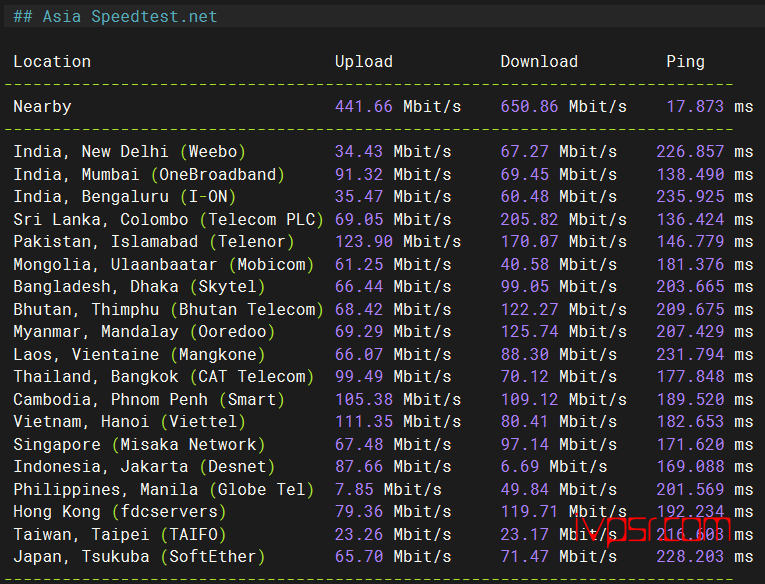Viewport: 765px width, 584px height.
Task: Click Pakistan, Islamabad (Telenor) row
Action: 383,242
